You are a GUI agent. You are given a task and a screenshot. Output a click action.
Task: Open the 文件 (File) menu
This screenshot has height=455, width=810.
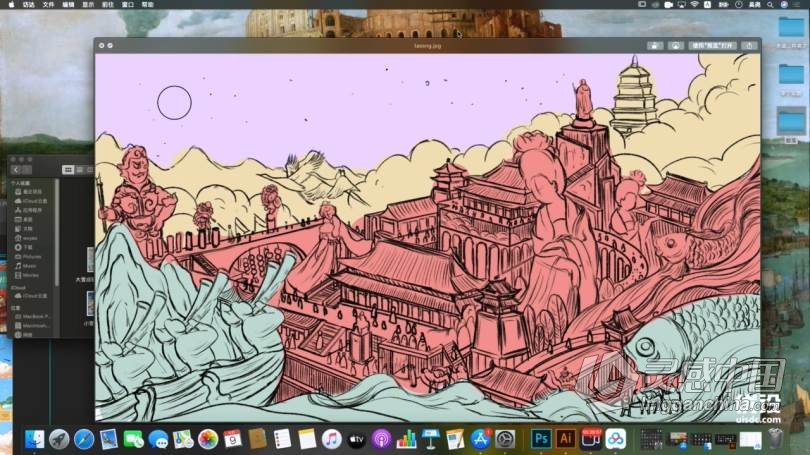pyautogui.click(x=49, y=5)
